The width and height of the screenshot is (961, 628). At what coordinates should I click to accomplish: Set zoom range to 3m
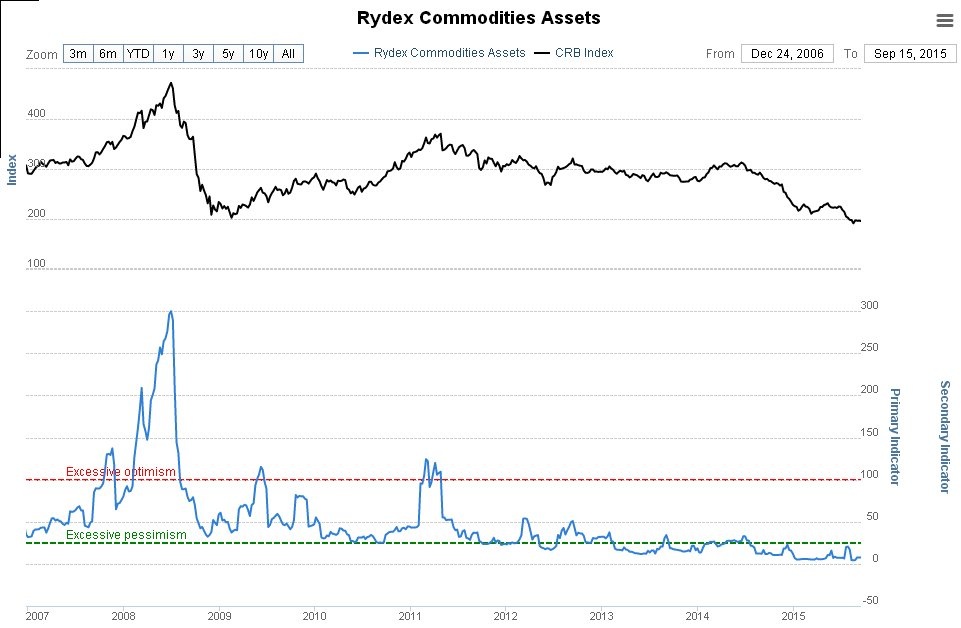(x=78, y=54)
